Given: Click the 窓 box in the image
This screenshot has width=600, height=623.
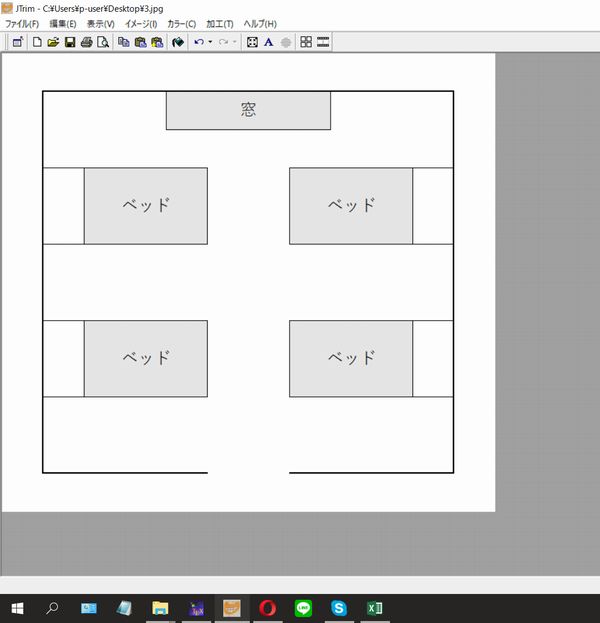Looking at the screenshot, I should click(x=248, y=110).
